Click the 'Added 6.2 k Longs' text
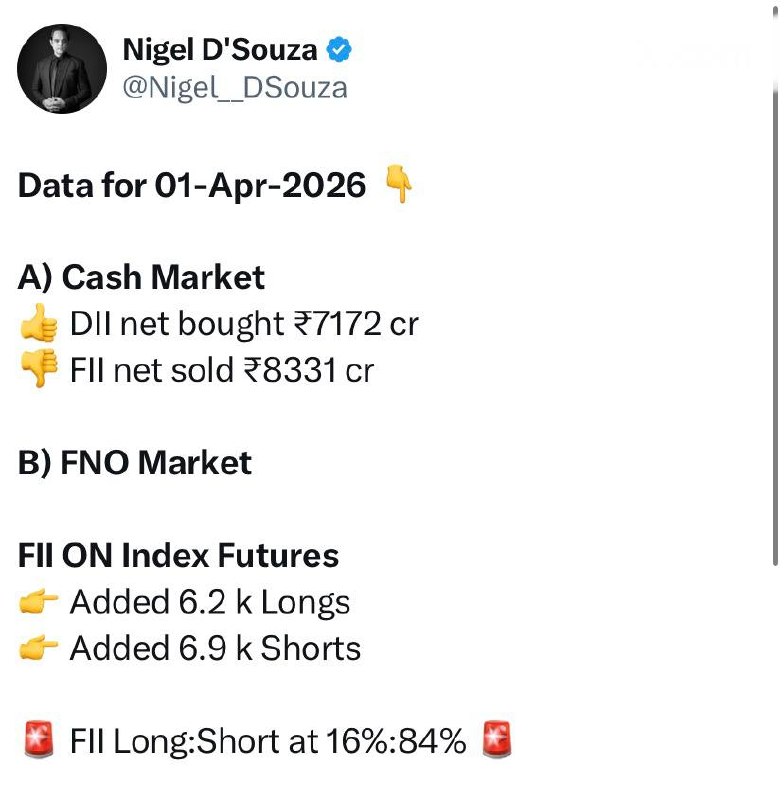This screenshot has height=800, width=784. [210, 602]
